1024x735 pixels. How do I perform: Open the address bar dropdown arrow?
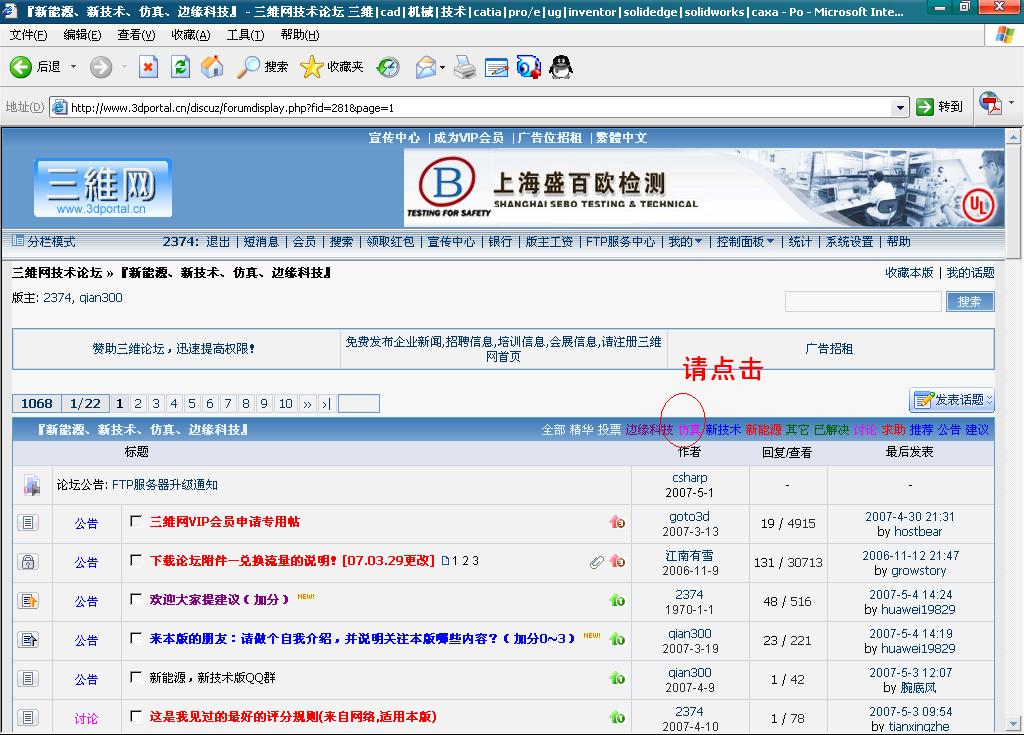[x=901, y=107]
